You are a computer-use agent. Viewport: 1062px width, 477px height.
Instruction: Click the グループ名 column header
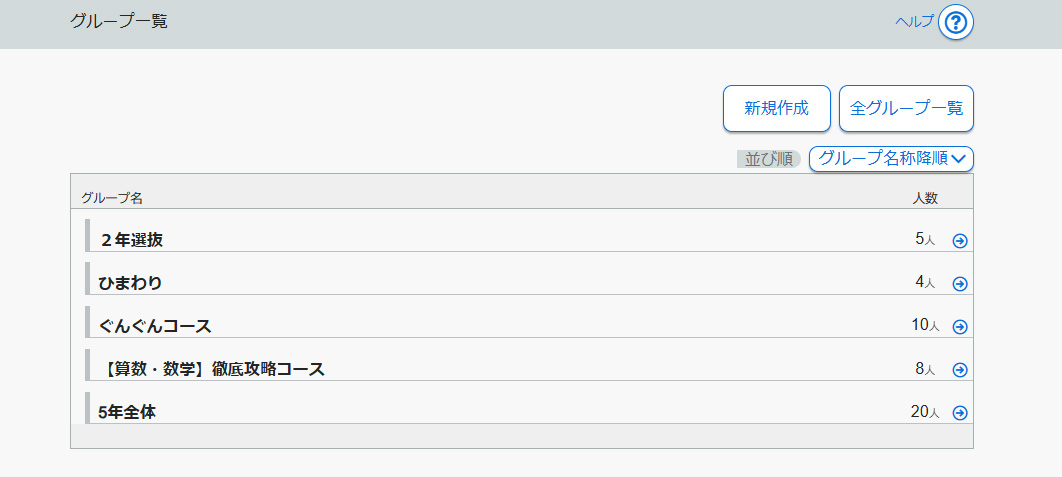tap(112, 198)
